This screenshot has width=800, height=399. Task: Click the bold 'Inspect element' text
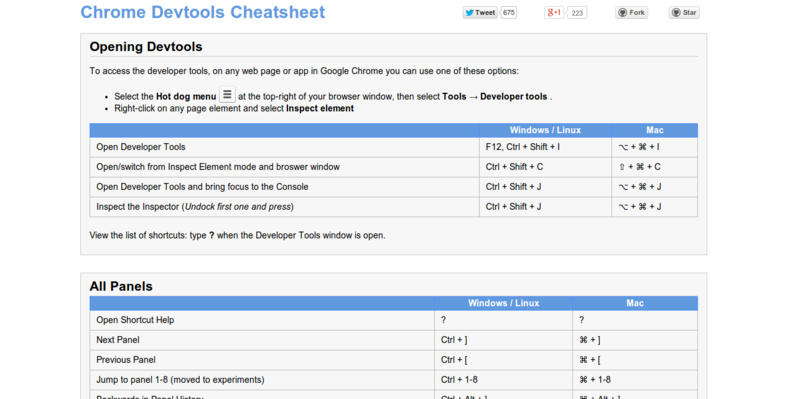[320, 108]
